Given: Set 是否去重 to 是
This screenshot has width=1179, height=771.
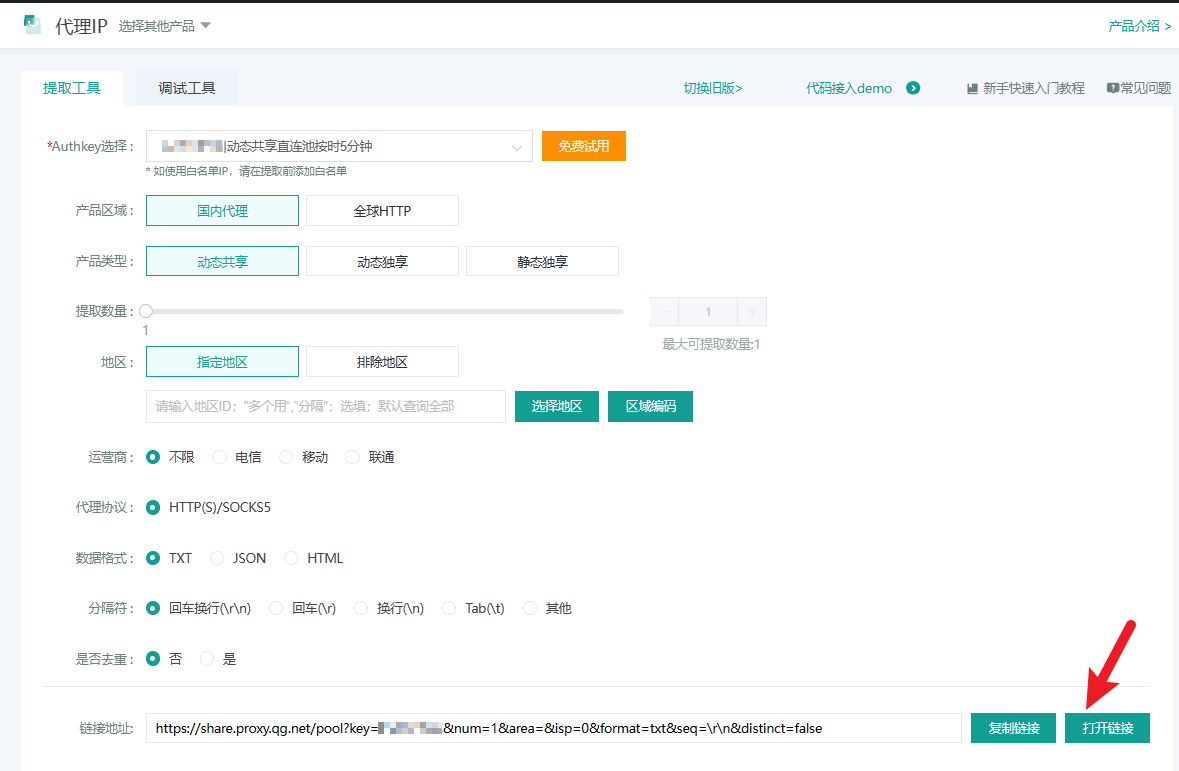Looking at the screenshot, I should [x=207, y=659].
